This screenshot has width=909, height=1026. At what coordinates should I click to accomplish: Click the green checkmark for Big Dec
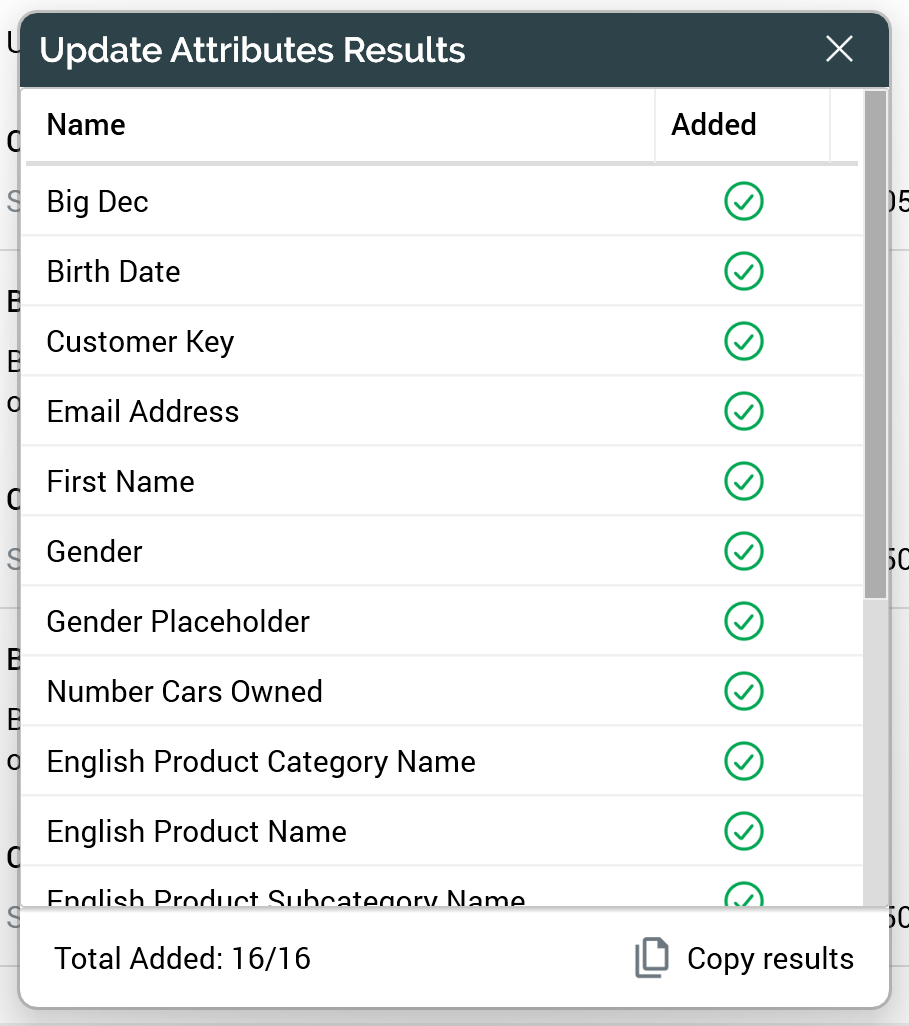[743, 201]
